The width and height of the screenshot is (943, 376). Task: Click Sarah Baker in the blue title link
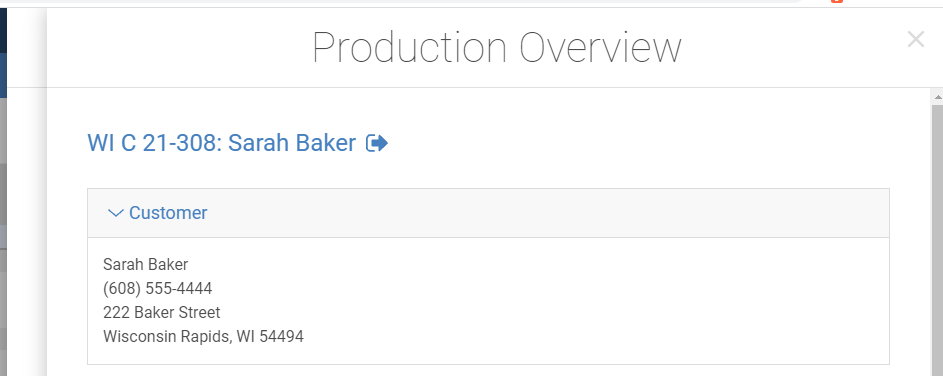292,143
